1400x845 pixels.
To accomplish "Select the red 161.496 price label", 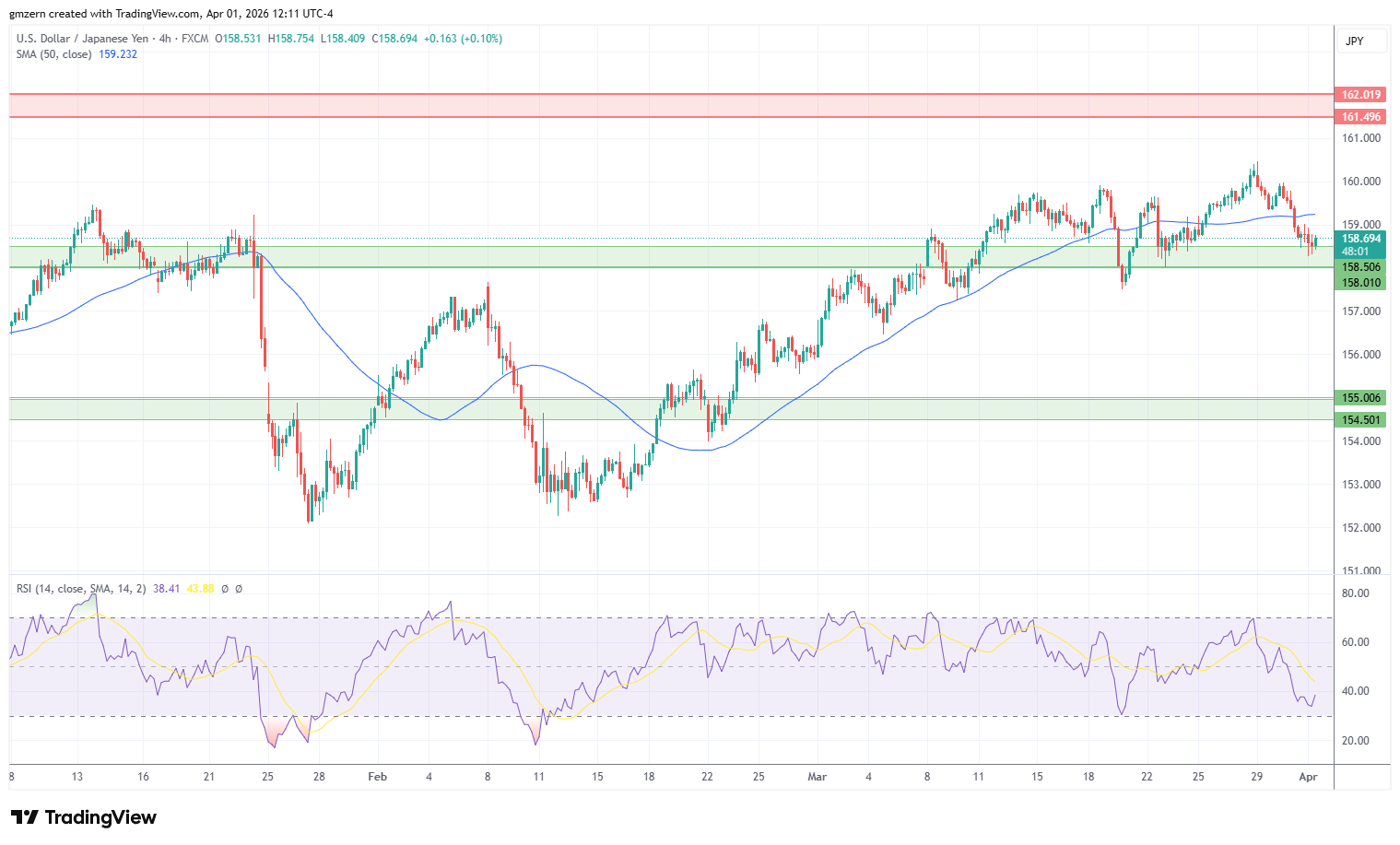I will (1360, 117).
